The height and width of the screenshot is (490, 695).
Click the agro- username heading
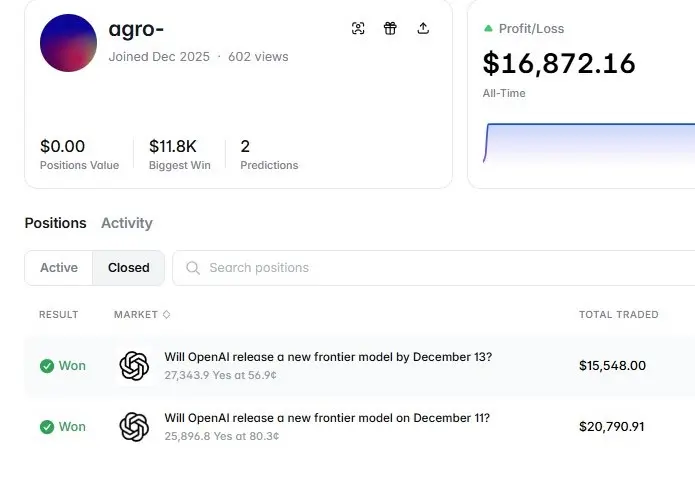pos(136,29)
